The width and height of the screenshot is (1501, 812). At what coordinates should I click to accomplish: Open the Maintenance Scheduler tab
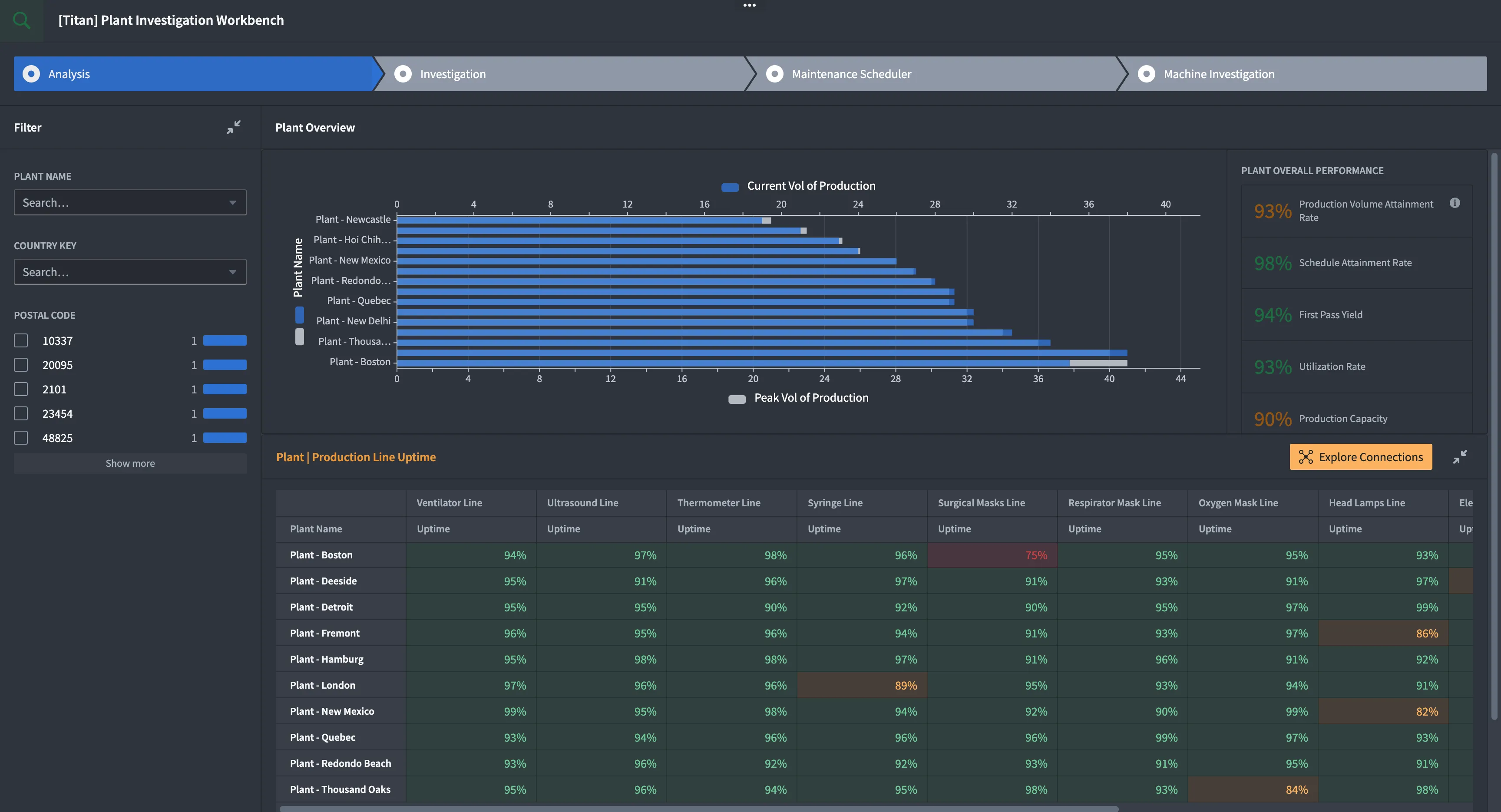coord(851,74)
